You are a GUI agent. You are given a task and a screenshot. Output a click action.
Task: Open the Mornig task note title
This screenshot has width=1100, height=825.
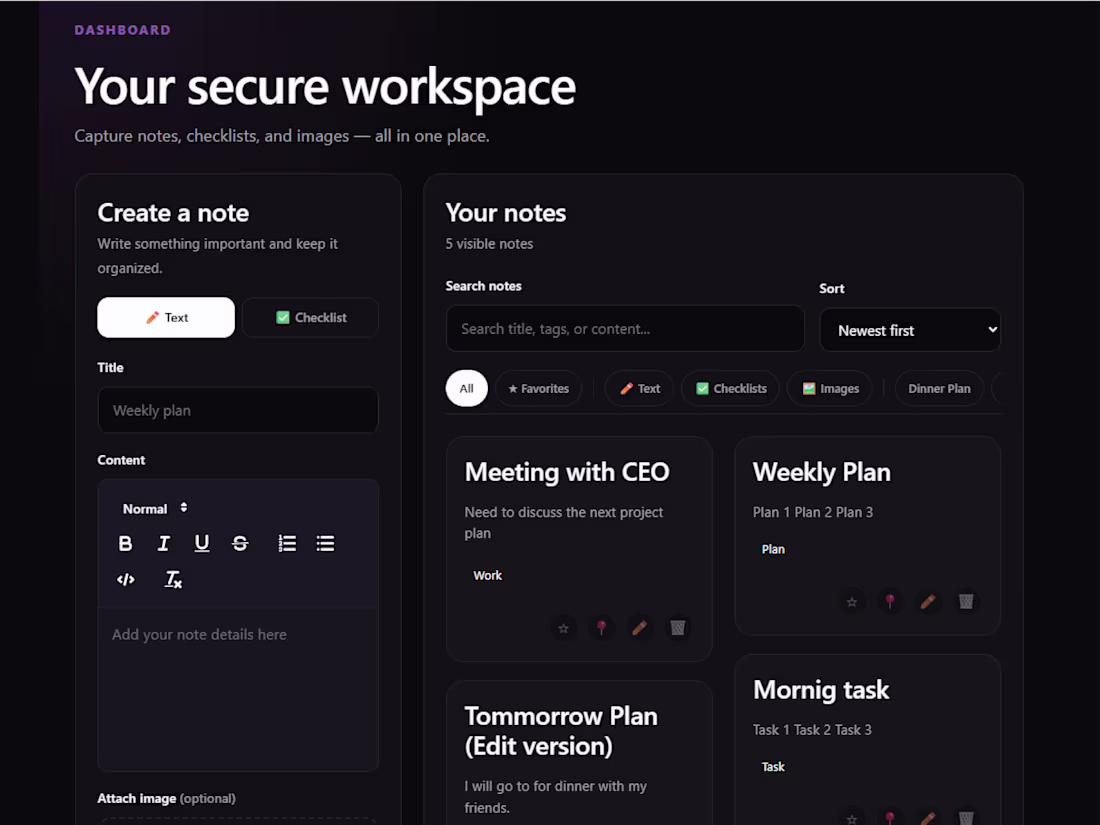click(821, 690)
